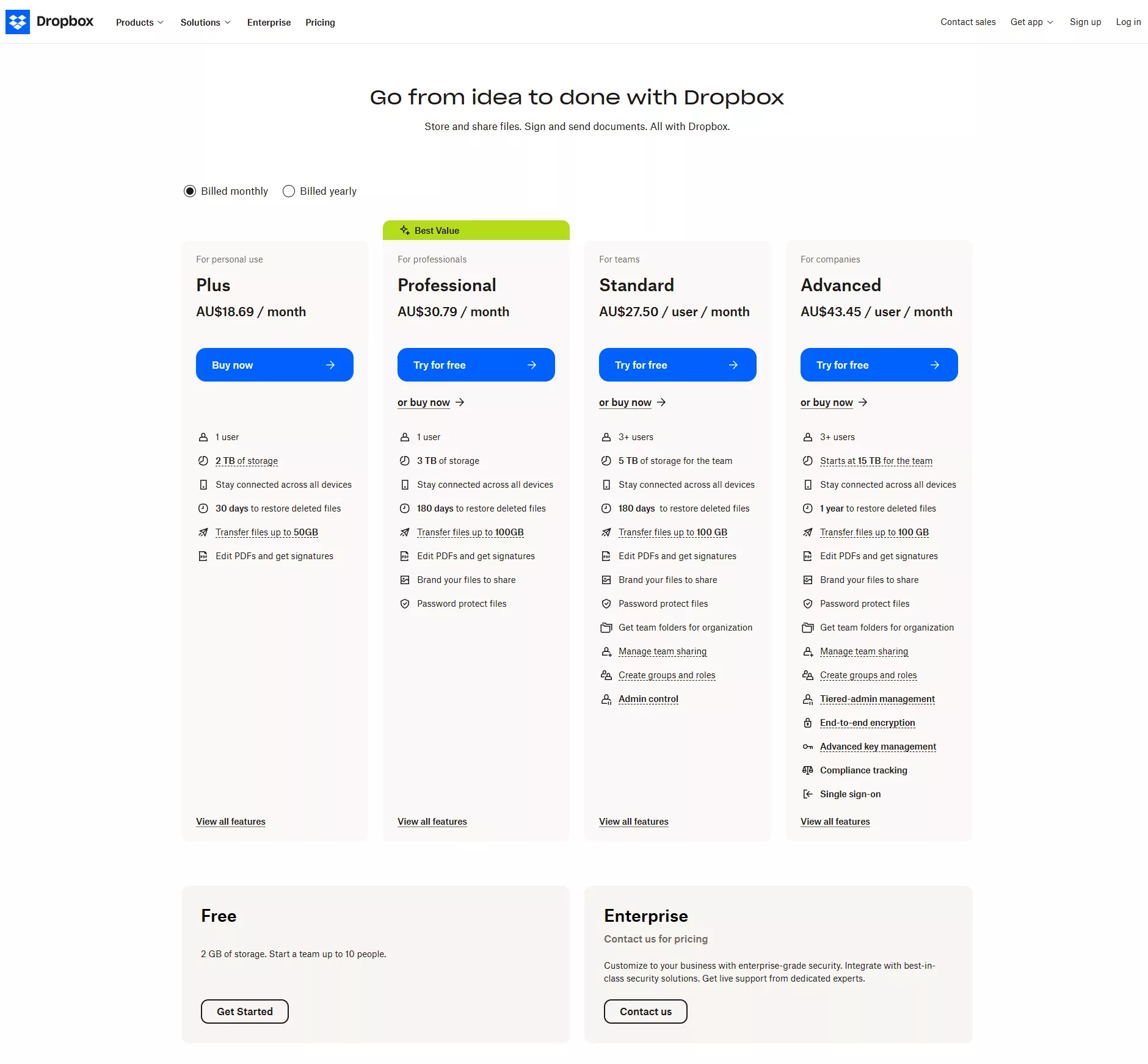Expand the Products dropdown menu
Image resolution: width=1148 pixels, height=1064 pixels.
(x=139, y=22)
